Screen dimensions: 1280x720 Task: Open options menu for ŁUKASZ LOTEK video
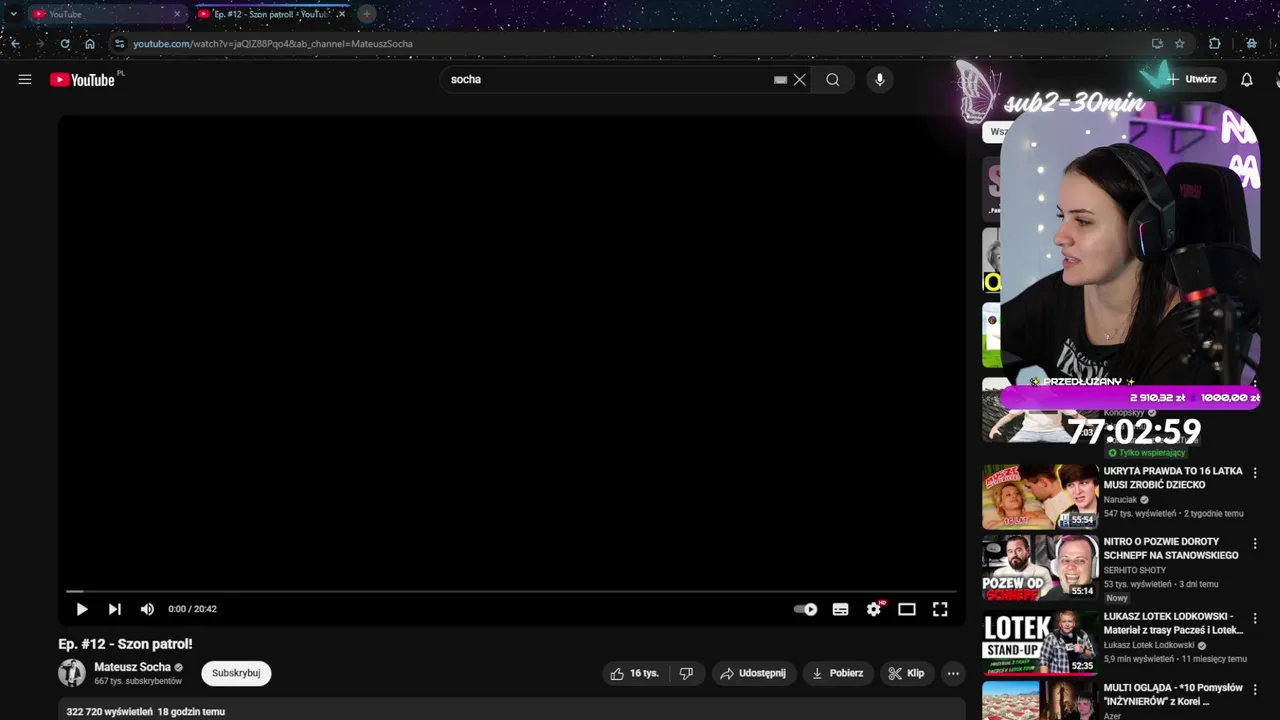pyautogui.click(x=1255, y=618)
